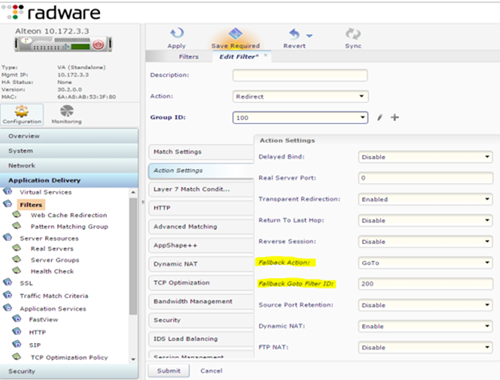Click the SIP tree icon
Screen dimensions: 500x380
coord(17,344)
